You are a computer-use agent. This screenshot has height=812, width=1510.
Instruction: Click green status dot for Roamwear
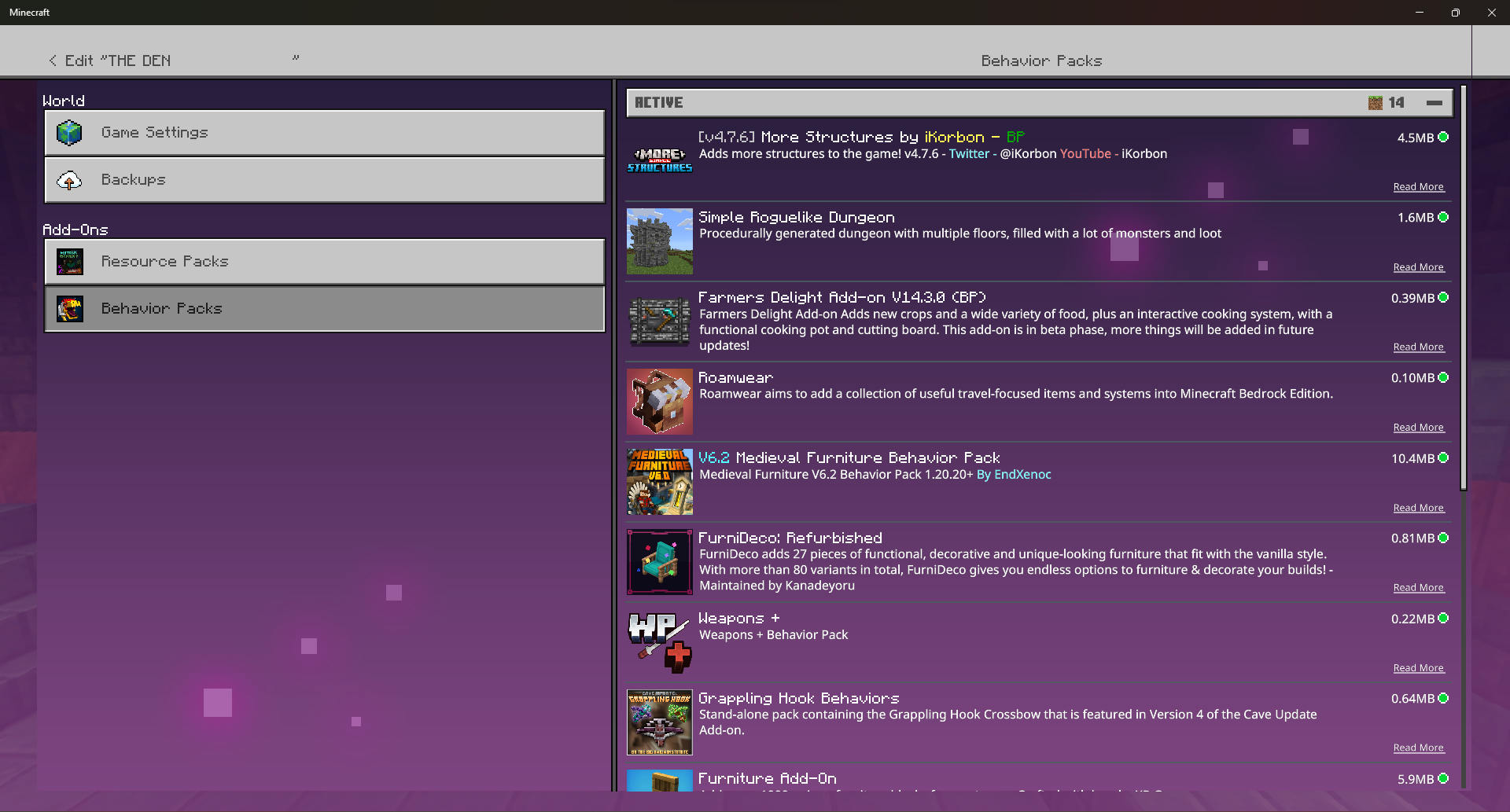click(1443, 378)
